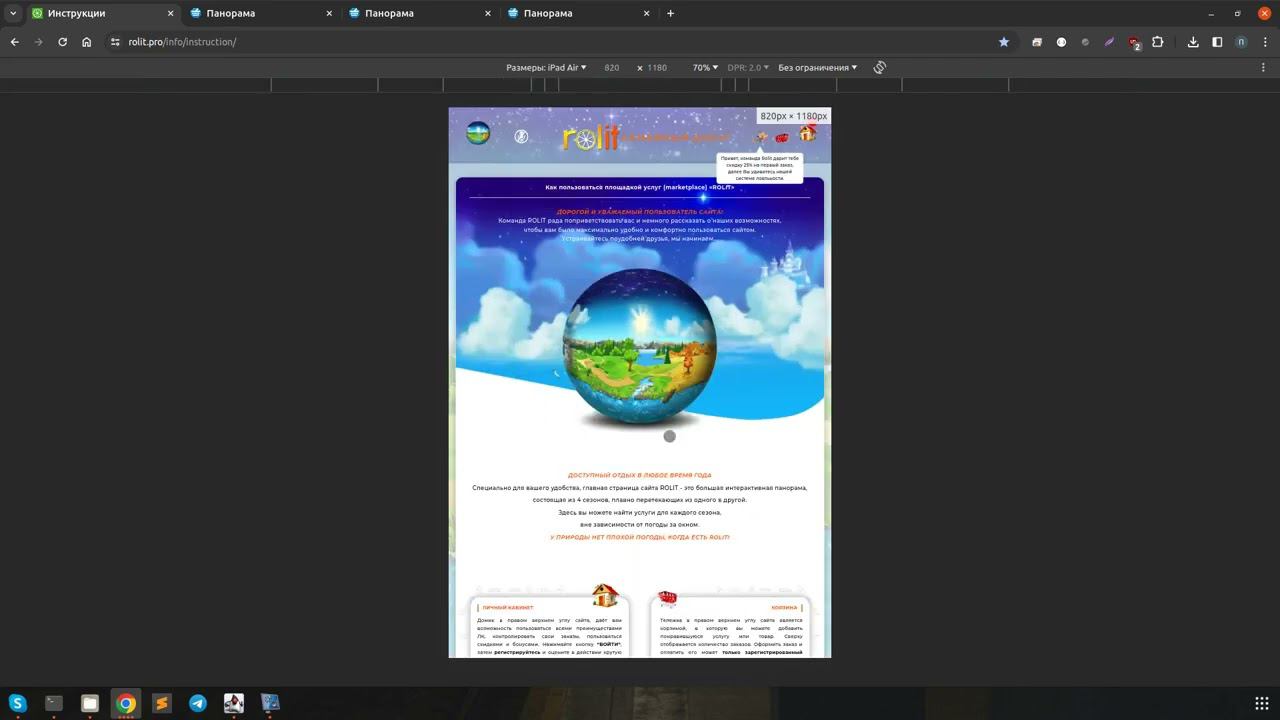1280x720 pixels.
Task: Open the house account icon in site header
Action: (807, 133)
